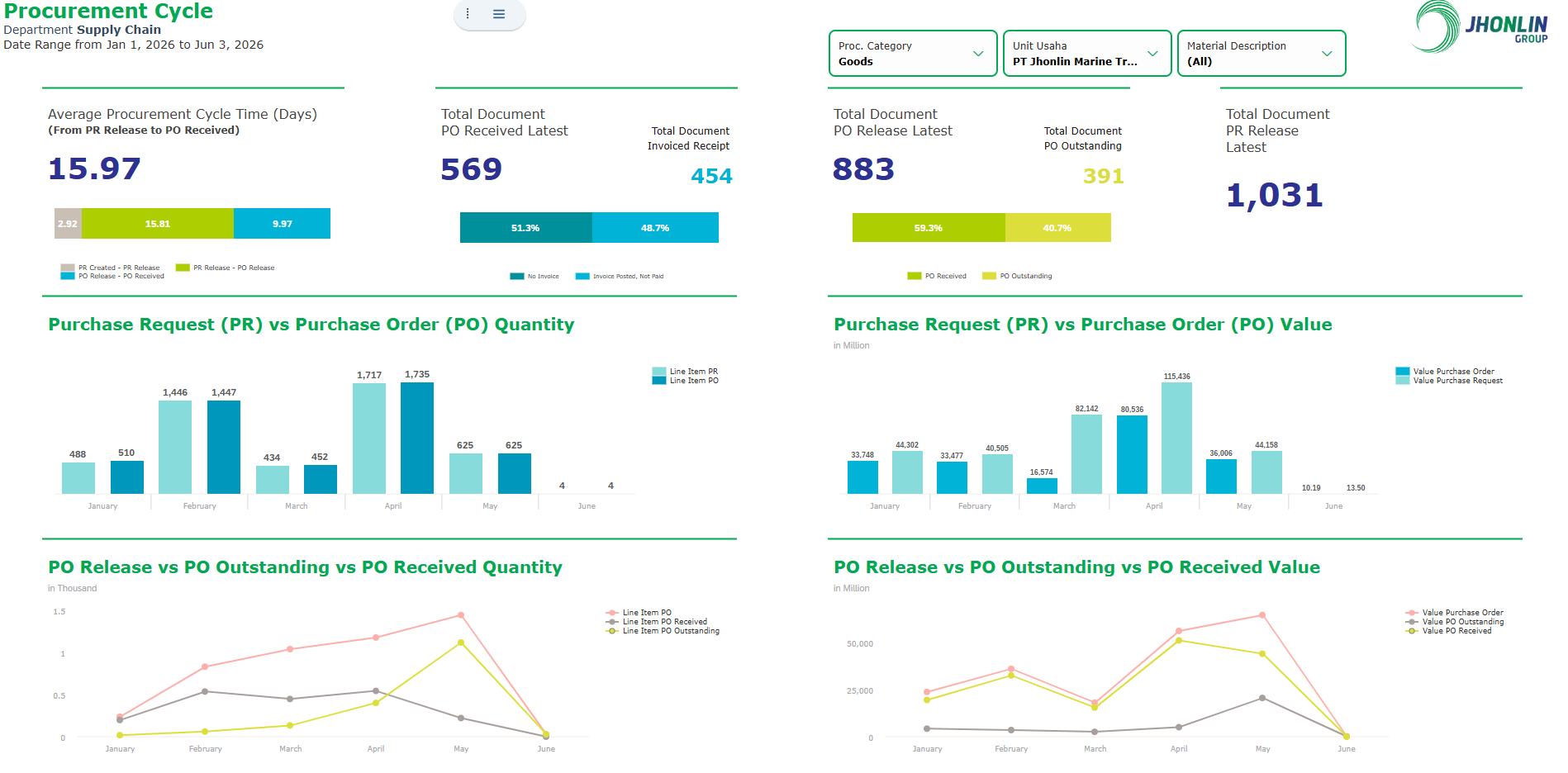Toggle 'PO Release - PO Received' legend item
This screenshot has width=1568, height=773.
point(112,276)
